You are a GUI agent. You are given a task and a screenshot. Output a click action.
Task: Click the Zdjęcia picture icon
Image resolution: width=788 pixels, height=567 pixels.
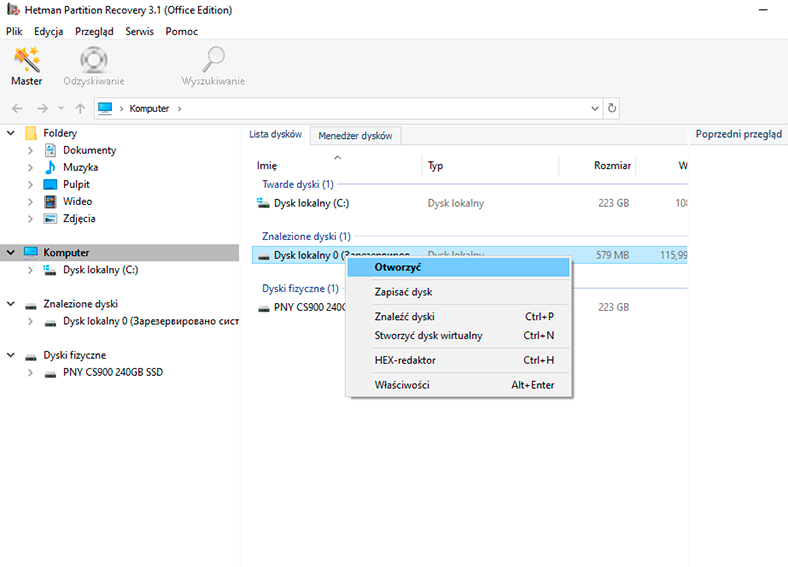(50, 219)
